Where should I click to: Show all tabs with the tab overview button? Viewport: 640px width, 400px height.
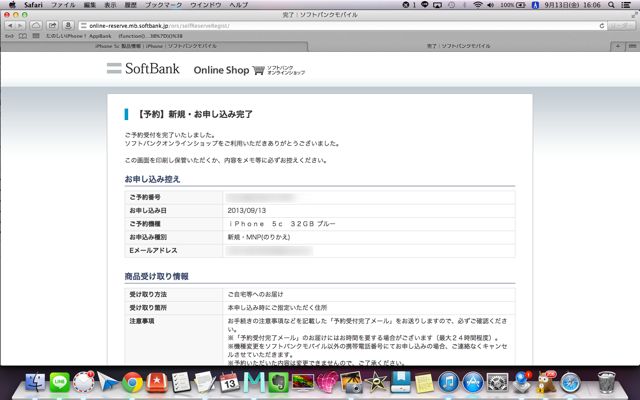tap(632, 46)
